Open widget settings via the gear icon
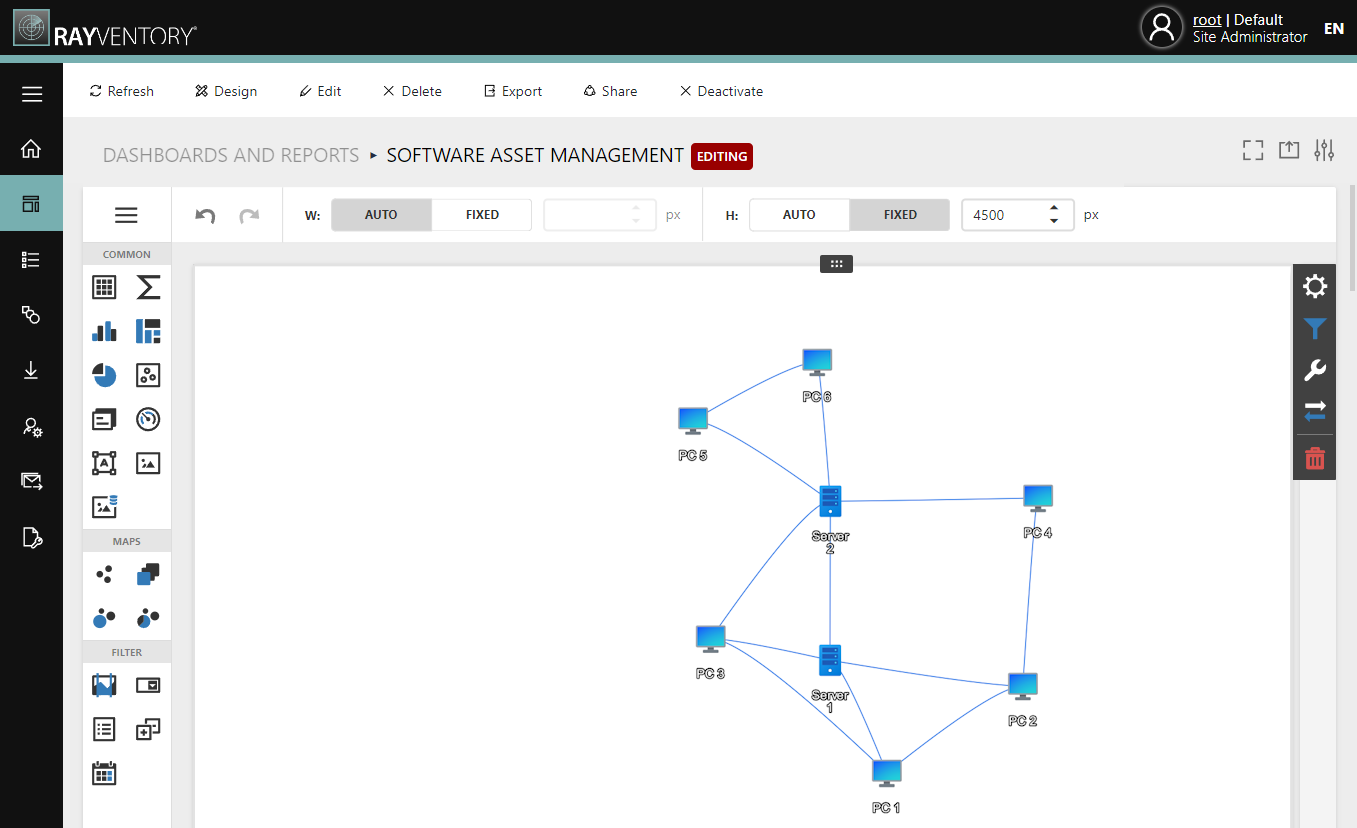Screen dimensions: 1357x828 pos(1314,287)
